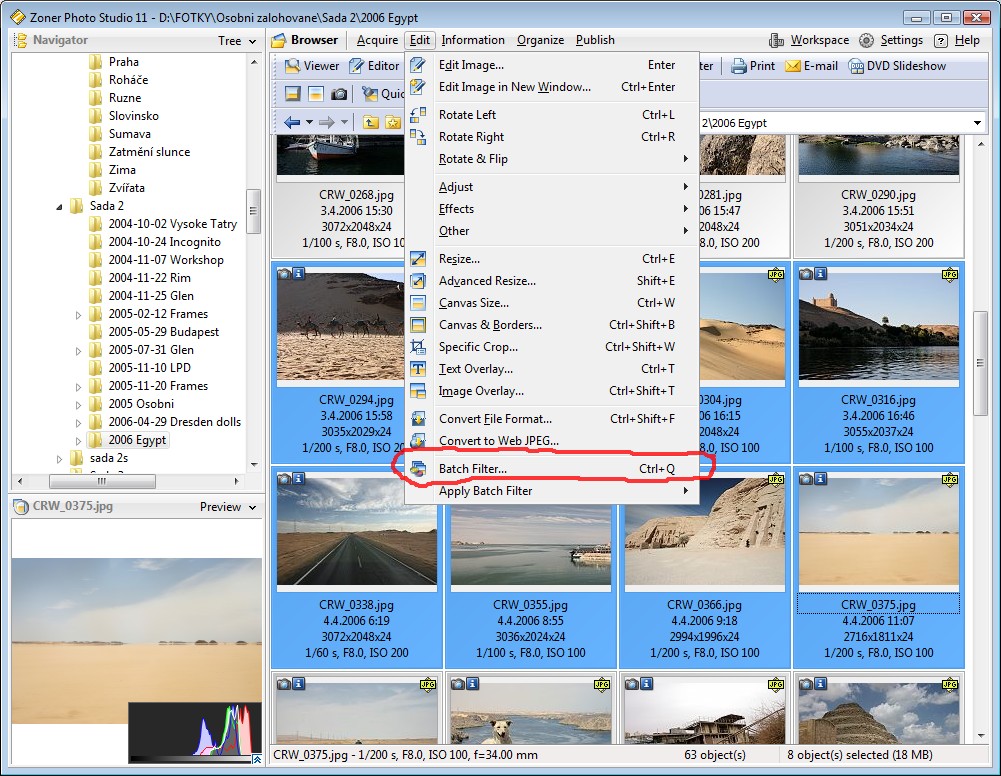Start the DVD Slideshow tool
Viewport: 1001px width, 776px height.
[x=897, y=66]
